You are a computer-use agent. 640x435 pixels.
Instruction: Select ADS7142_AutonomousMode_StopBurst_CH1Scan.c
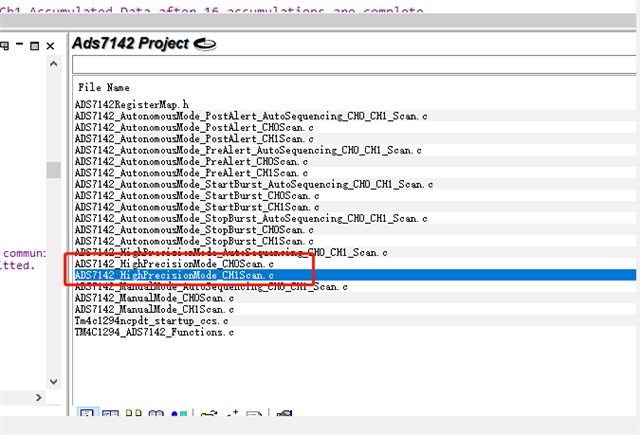[194, 242]
